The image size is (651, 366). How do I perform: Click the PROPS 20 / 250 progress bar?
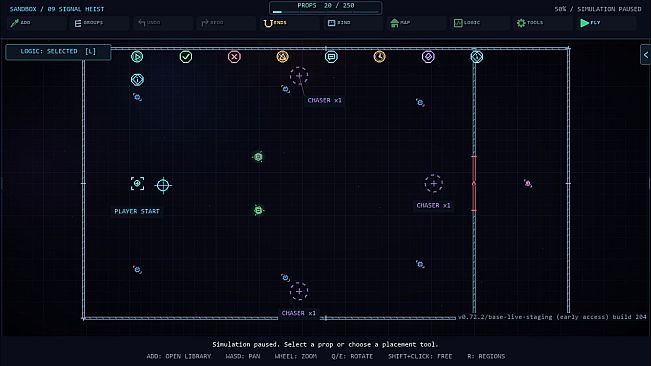point(326,8)
